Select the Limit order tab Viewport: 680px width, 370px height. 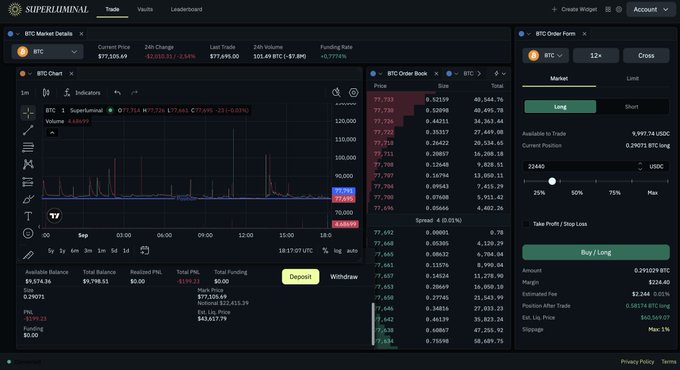coord(632,79)
